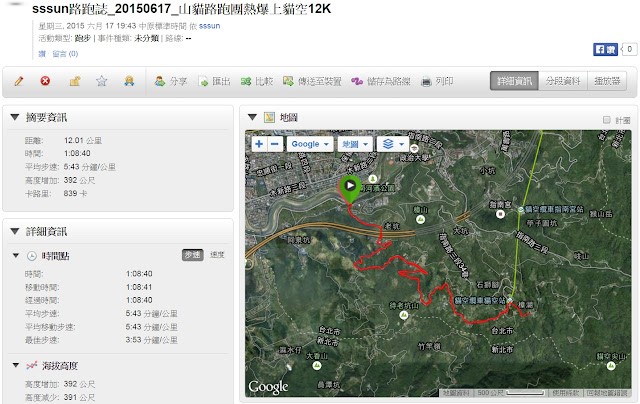Click the award ribbon icon

click(129, 81)
